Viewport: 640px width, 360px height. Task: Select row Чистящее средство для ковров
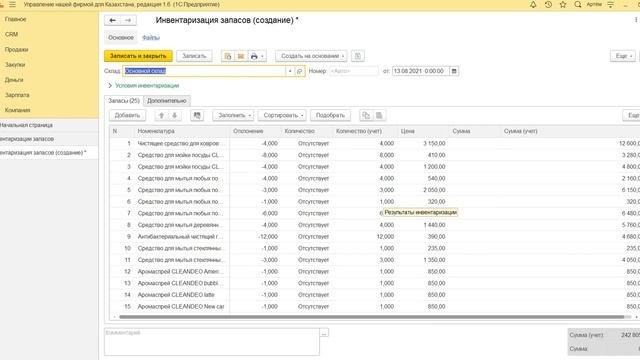pos(375,143)
